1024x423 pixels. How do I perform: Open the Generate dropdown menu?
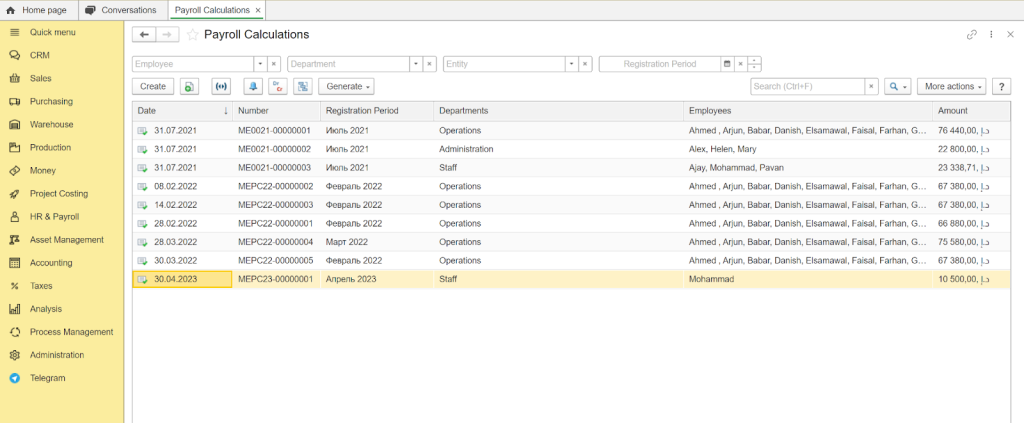coord(348,87)
